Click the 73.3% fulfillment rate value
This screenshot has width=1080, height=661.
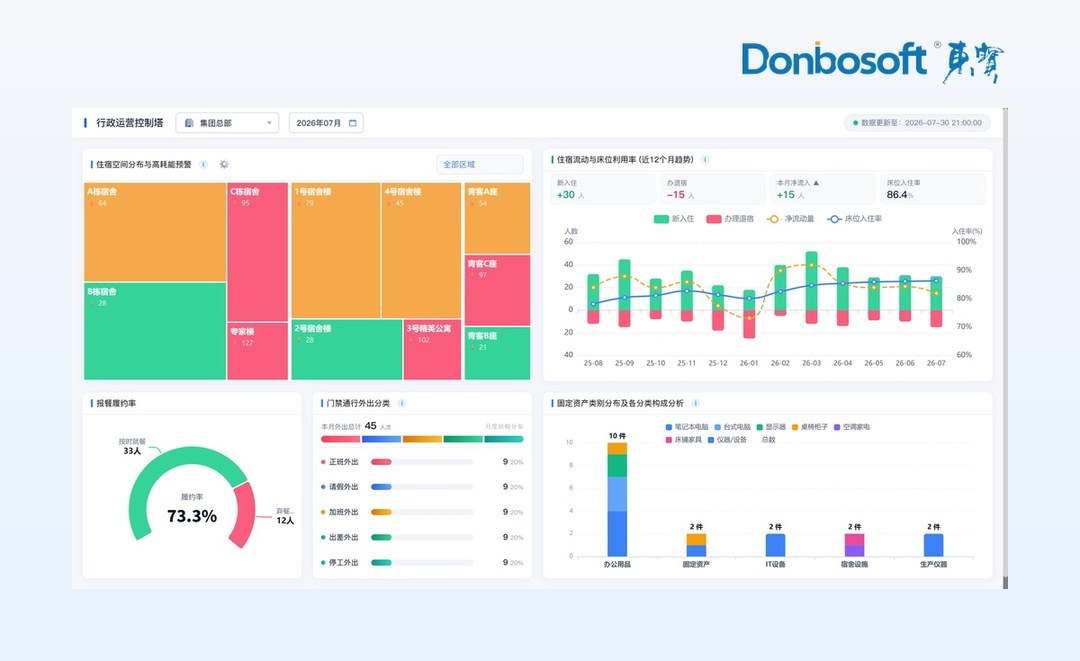(192, 516)
